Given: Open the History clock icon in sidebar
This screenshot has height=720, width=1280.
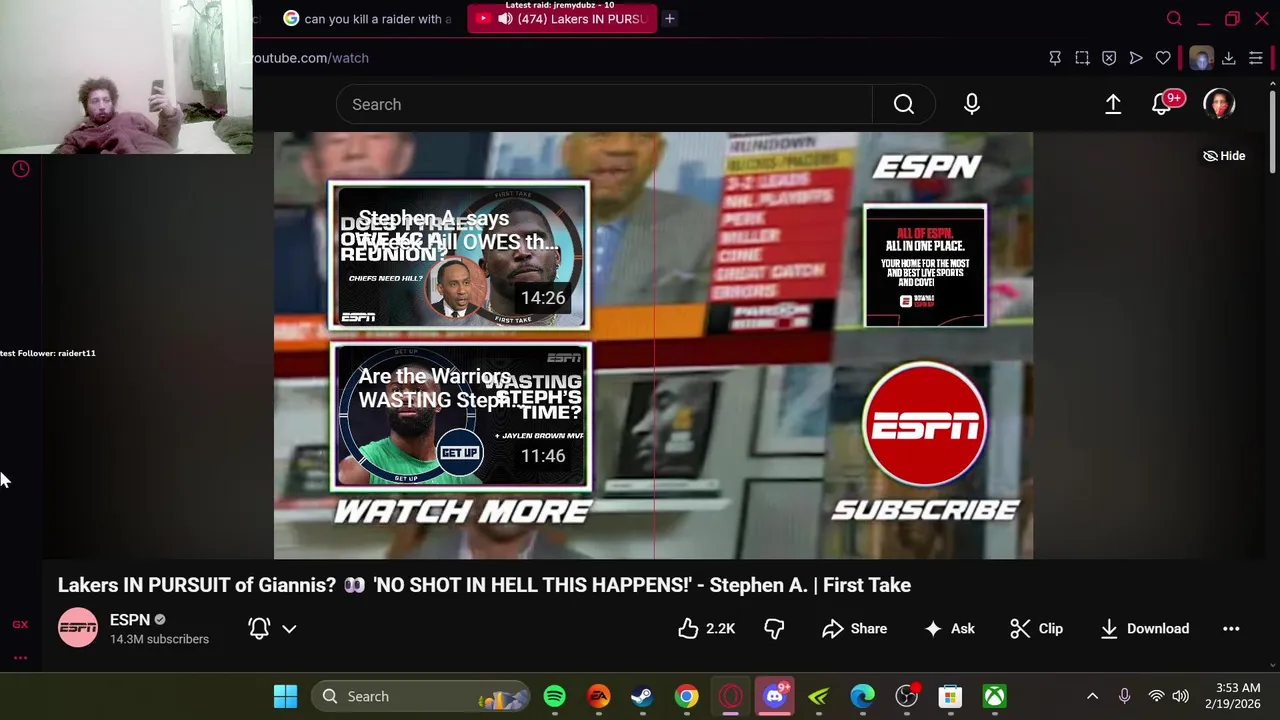Looking at the screenshot, I should tap(20, 169).
